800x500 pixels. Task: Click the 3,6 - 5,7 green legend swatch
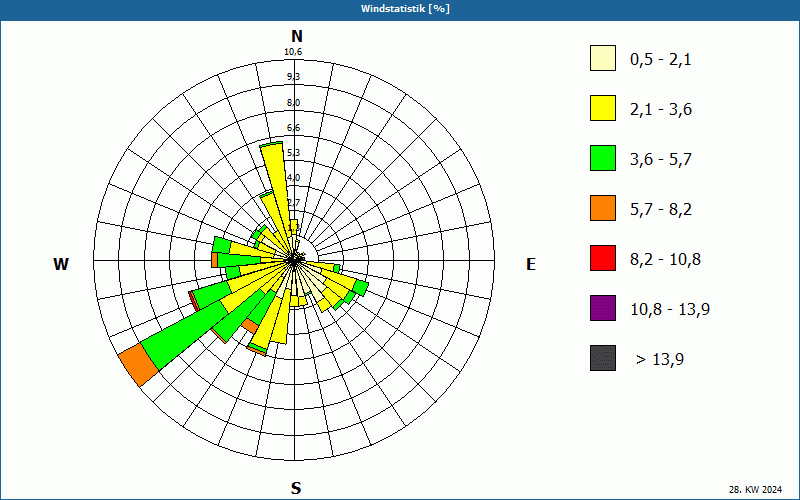tap(603, 158)
